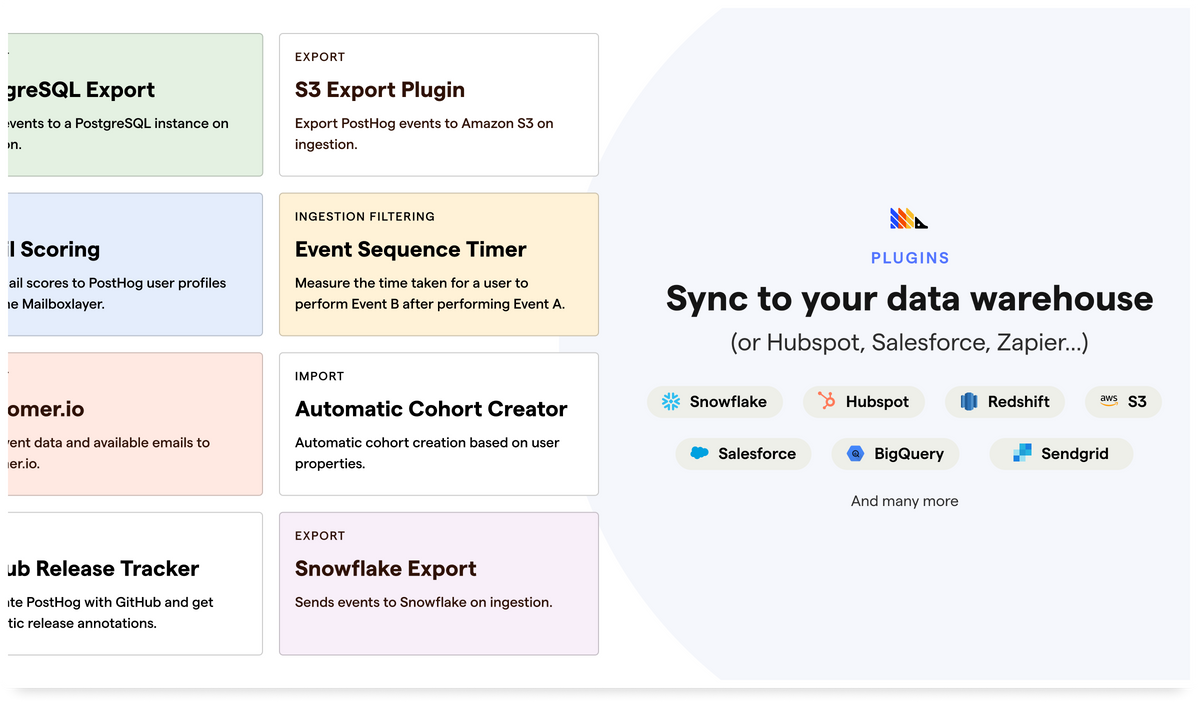Click the AWS logo on the S3 pill
This screenshot has width=1198, height=704.
click(1108, 402)
